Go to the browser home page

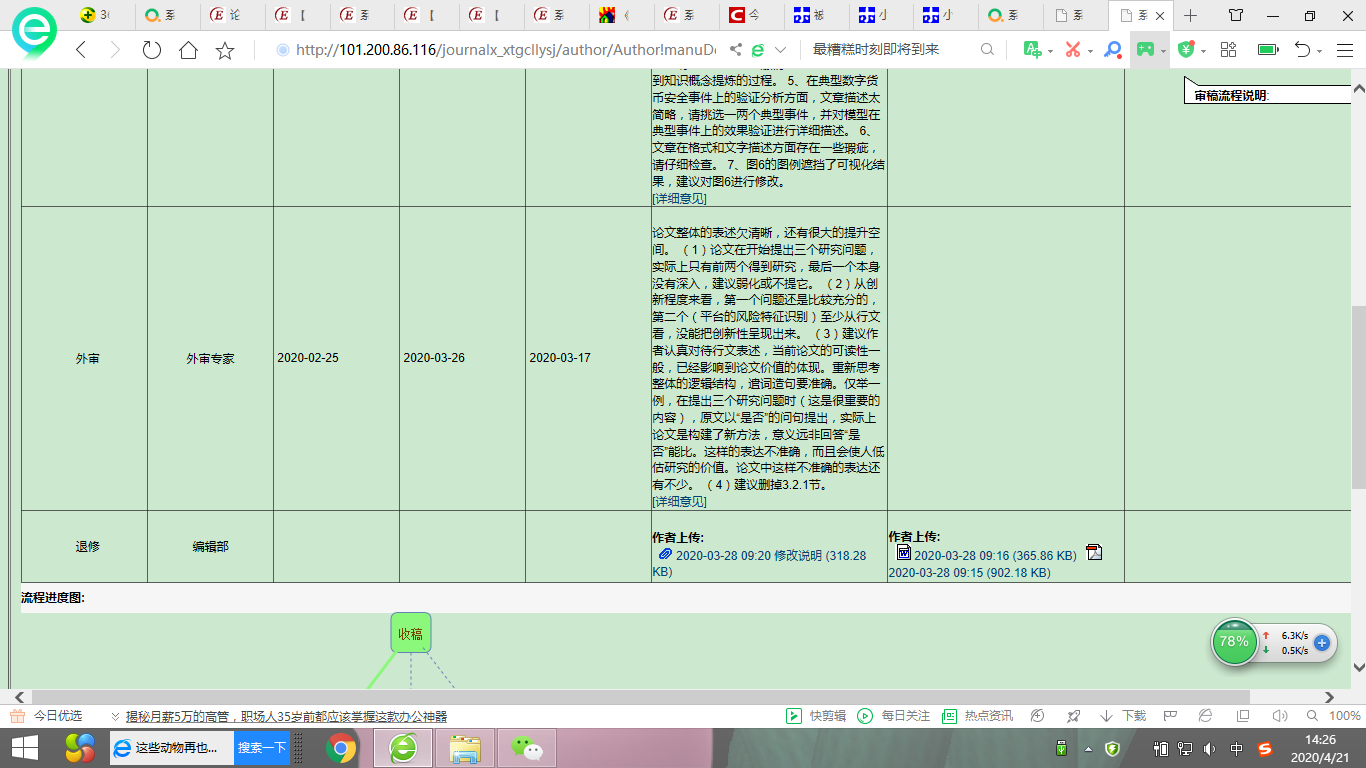coord(188,50)
